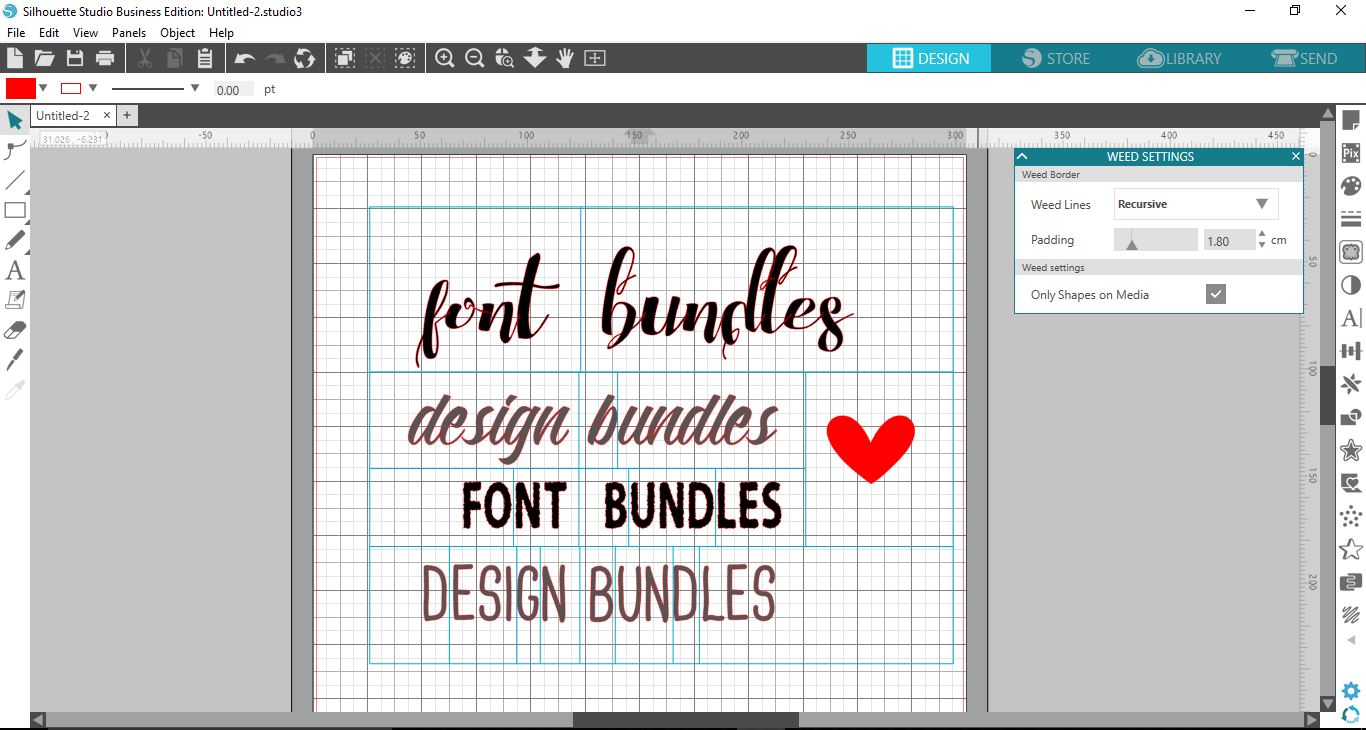Open the Object menu
The image size is (1366, 730).
tap(178, 33)
